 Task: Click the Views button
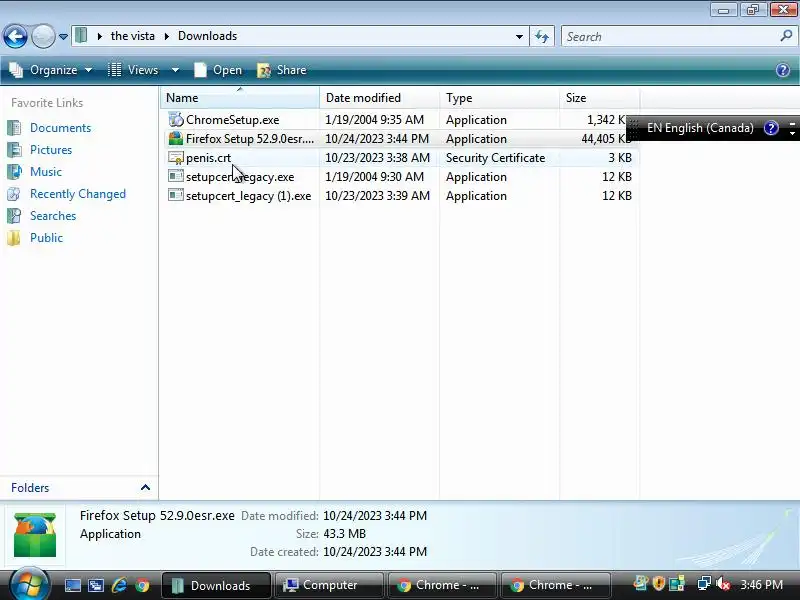(x=134, y=70)
